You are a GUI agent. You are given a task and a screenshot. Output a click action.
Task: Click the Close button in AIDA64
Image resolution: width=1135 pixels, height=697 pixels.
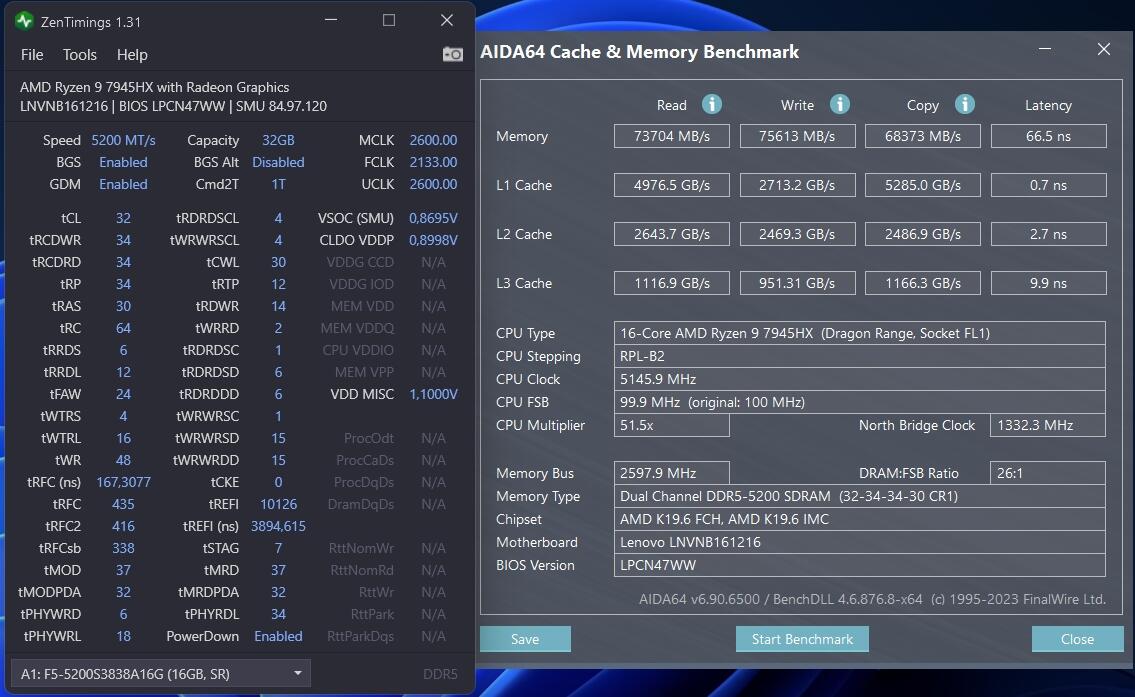click(1077, 639)
